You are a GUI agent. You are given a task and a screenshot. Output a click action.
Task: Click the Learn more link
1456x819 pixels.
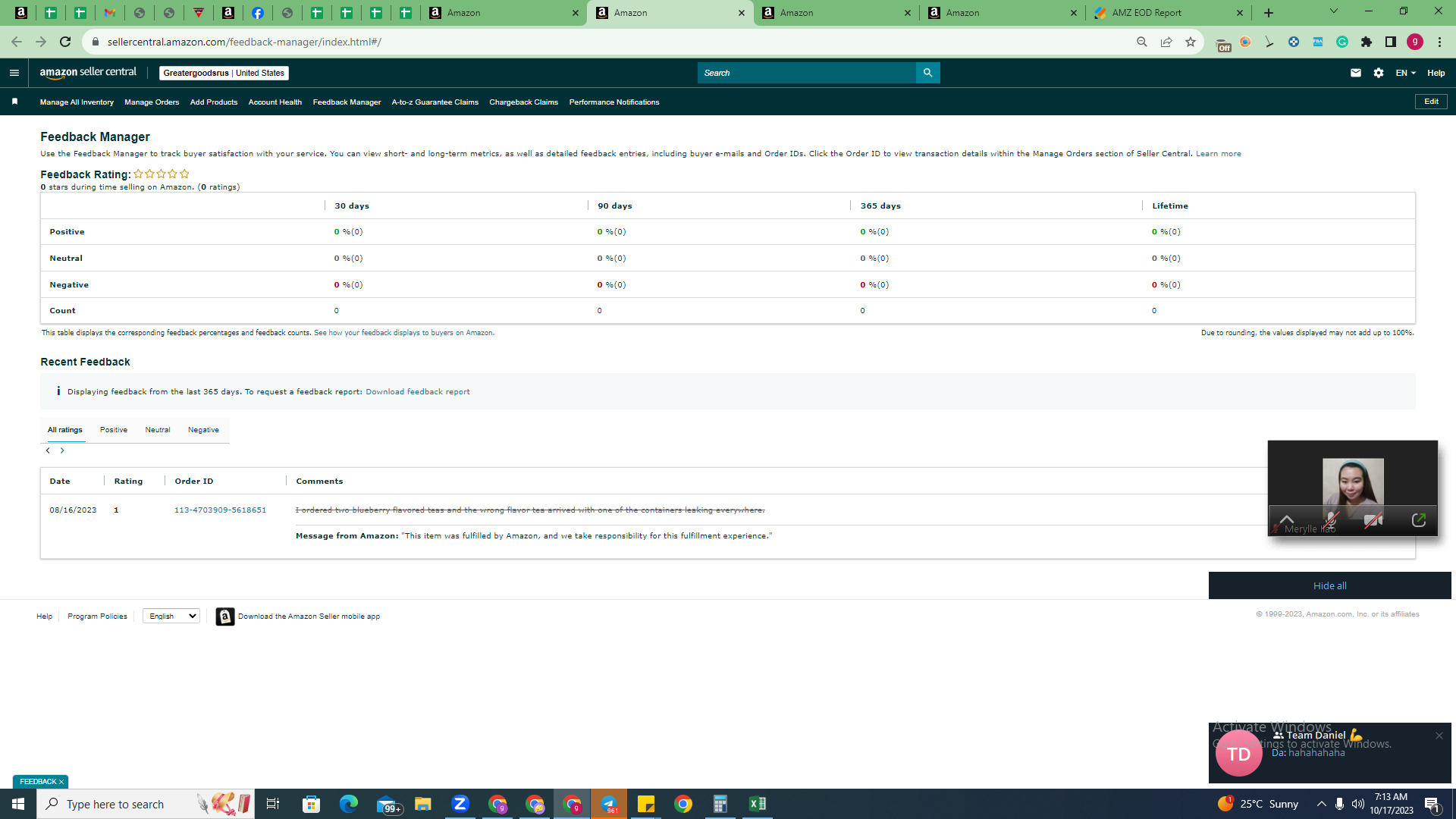[x=1219, y=154]
